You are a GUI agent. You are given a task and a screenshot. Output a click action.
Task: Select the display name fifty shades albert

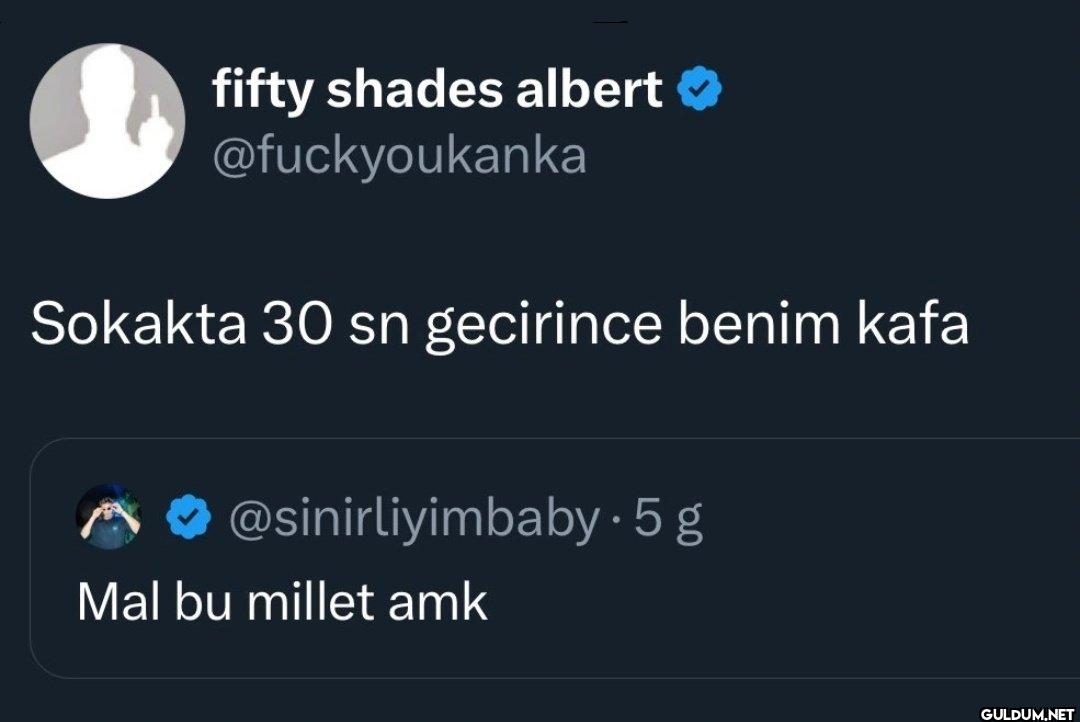click(x=436, y=91)
